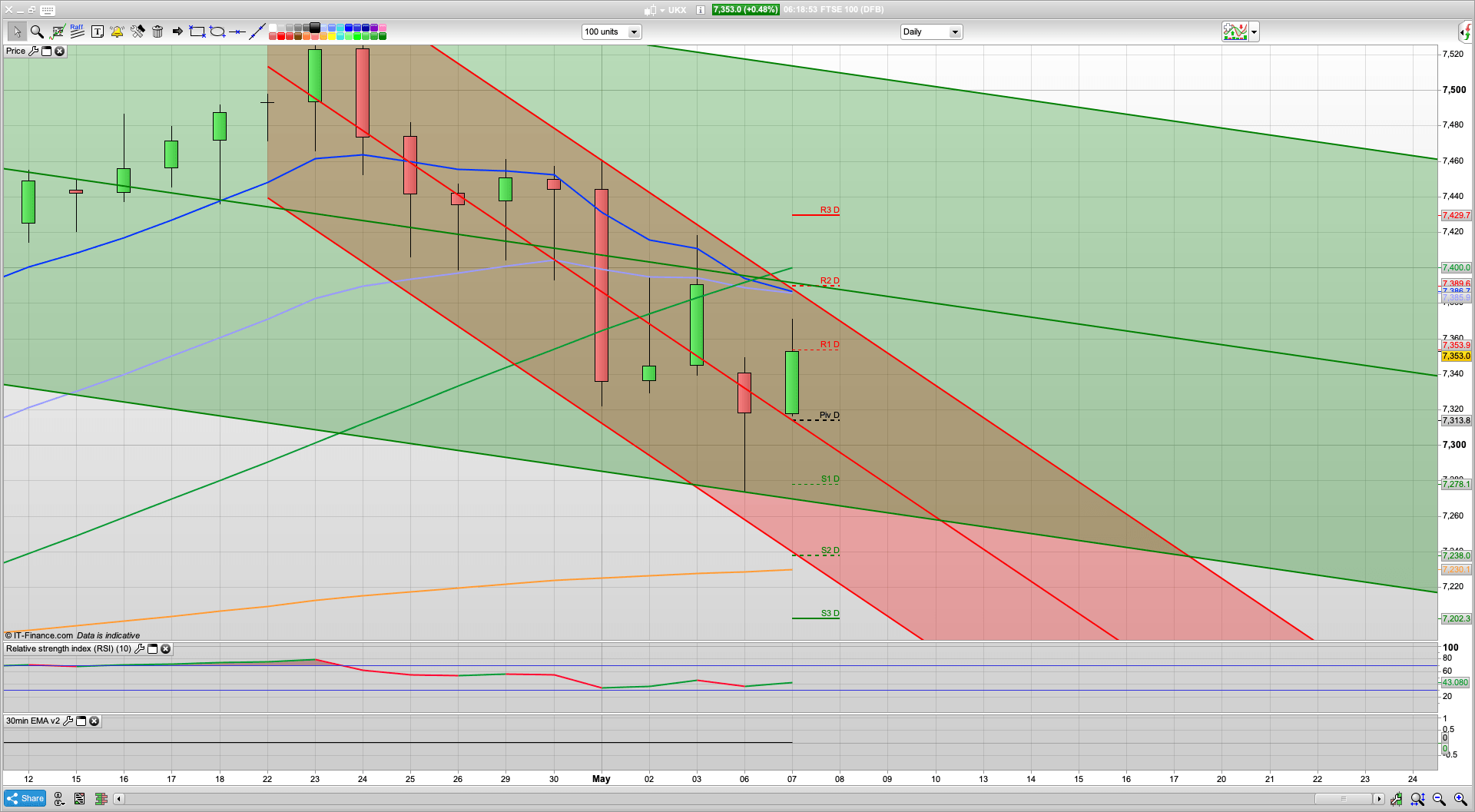Open the Daily timeframe dropdown
This screenshot has height=812, width=1475.
955,32
